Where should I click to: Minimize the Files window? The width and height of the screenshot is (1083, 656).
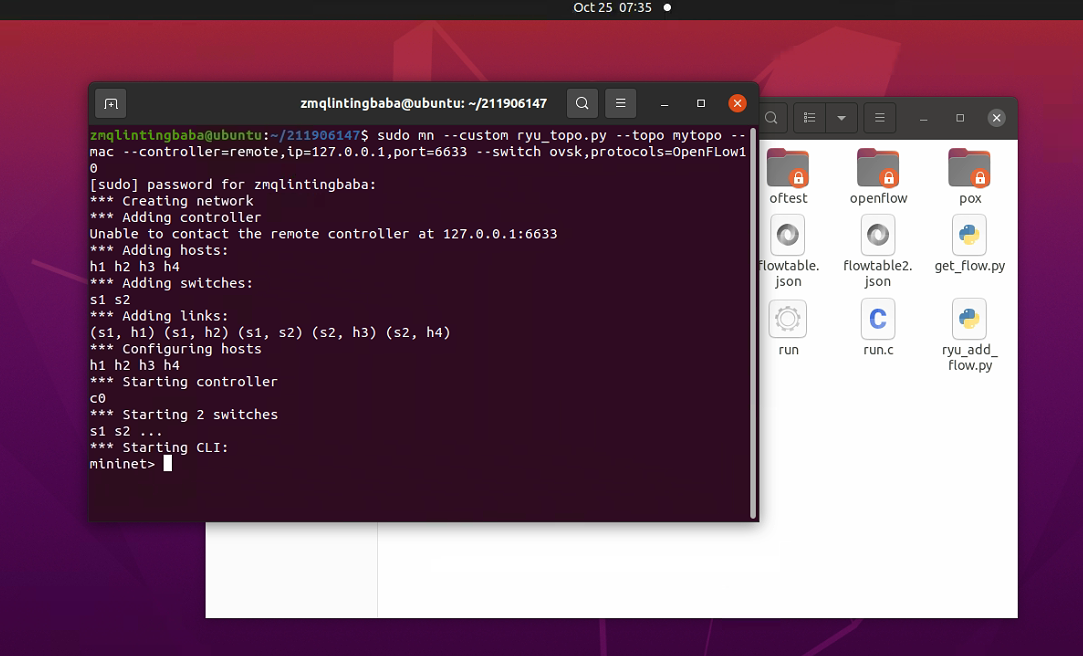point(923,118)
